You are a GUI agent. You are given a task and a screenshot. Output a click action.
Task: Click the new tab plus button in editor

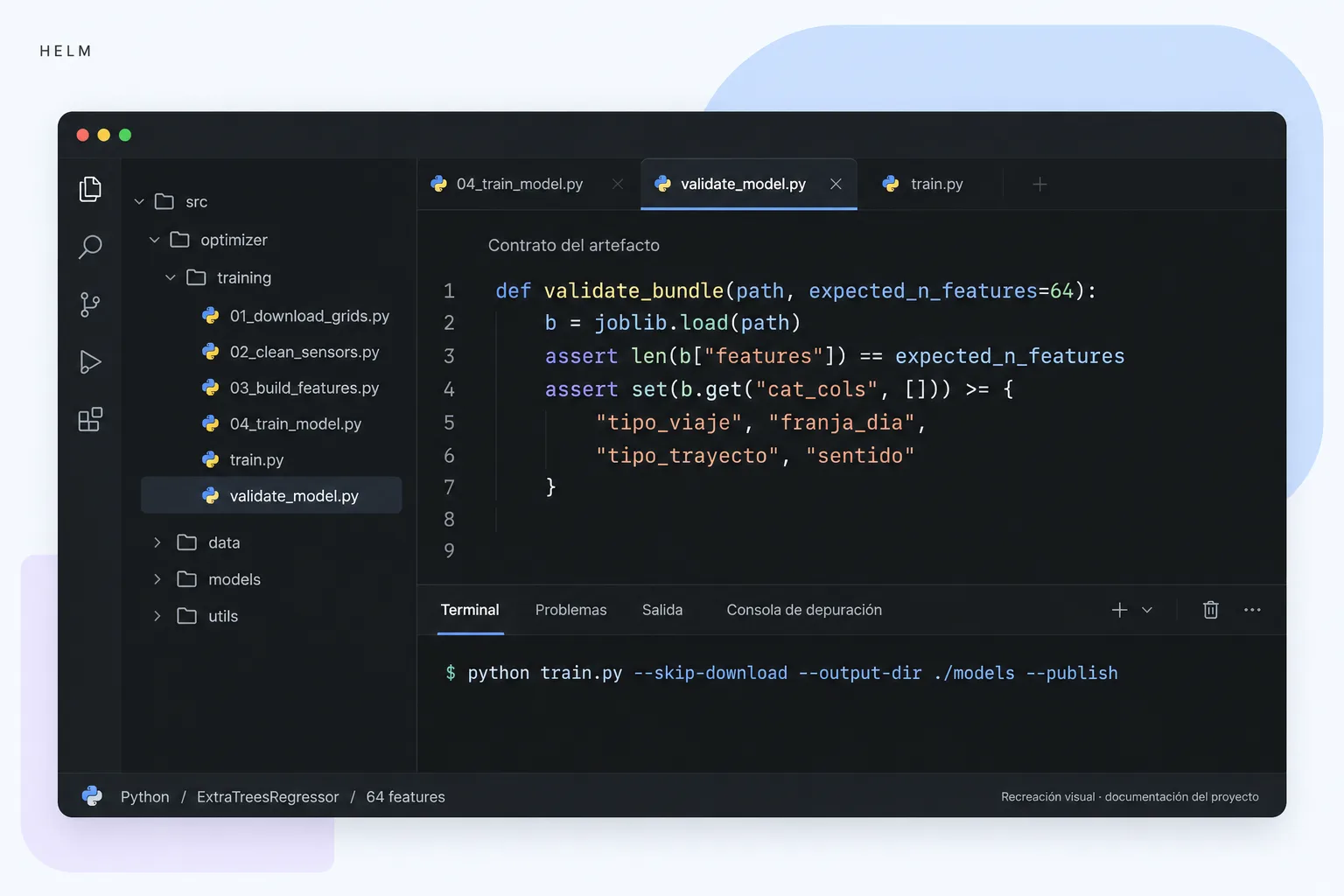point(1039,184)
